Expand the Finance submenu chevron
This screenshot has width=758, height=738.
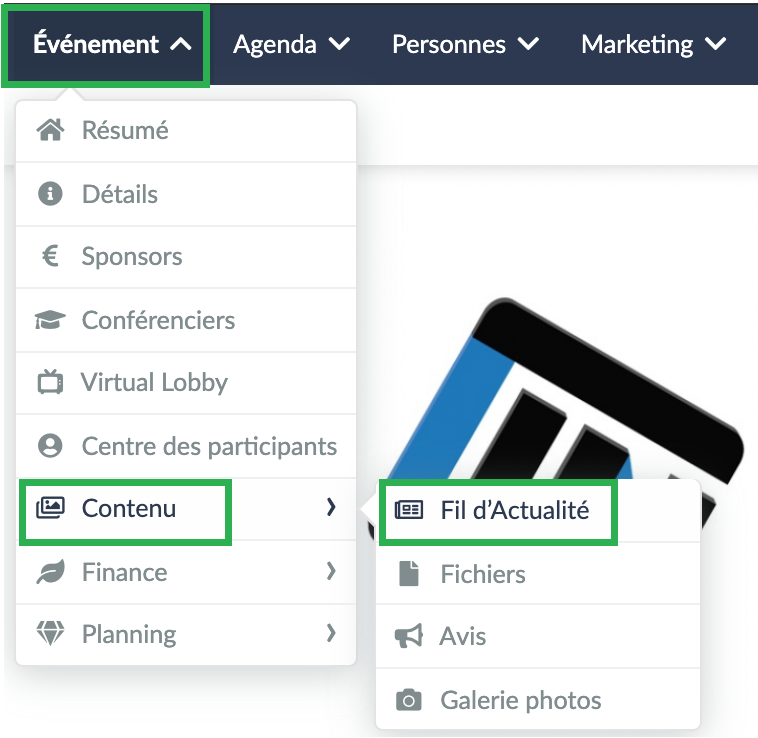pyautogui.click(x=331, y=571)
